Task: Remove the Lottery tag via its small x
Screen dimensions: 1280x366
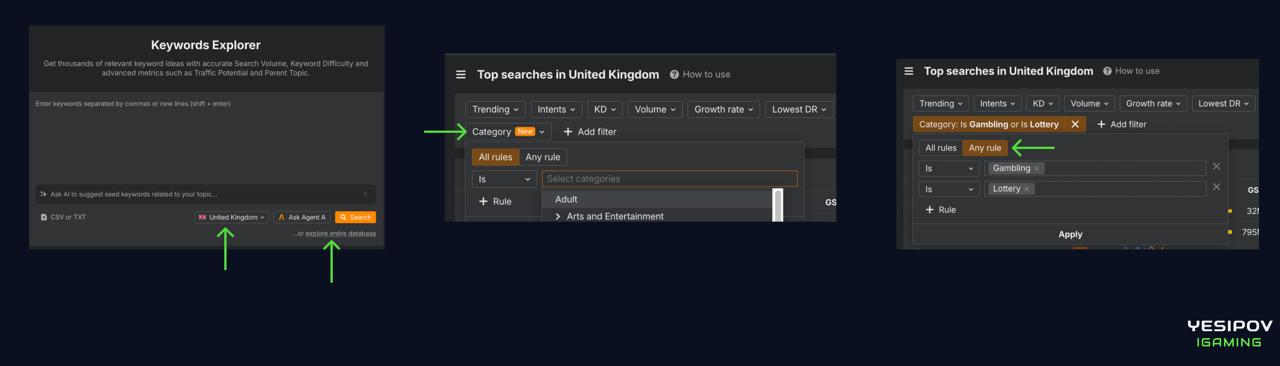Action: (1027, 189)
